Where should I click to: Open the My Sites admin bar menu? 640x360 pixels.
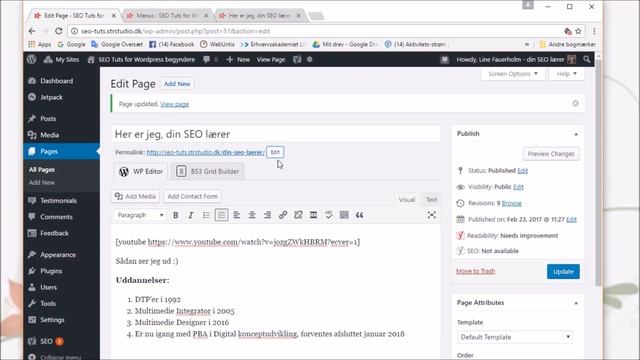point(62,60)
